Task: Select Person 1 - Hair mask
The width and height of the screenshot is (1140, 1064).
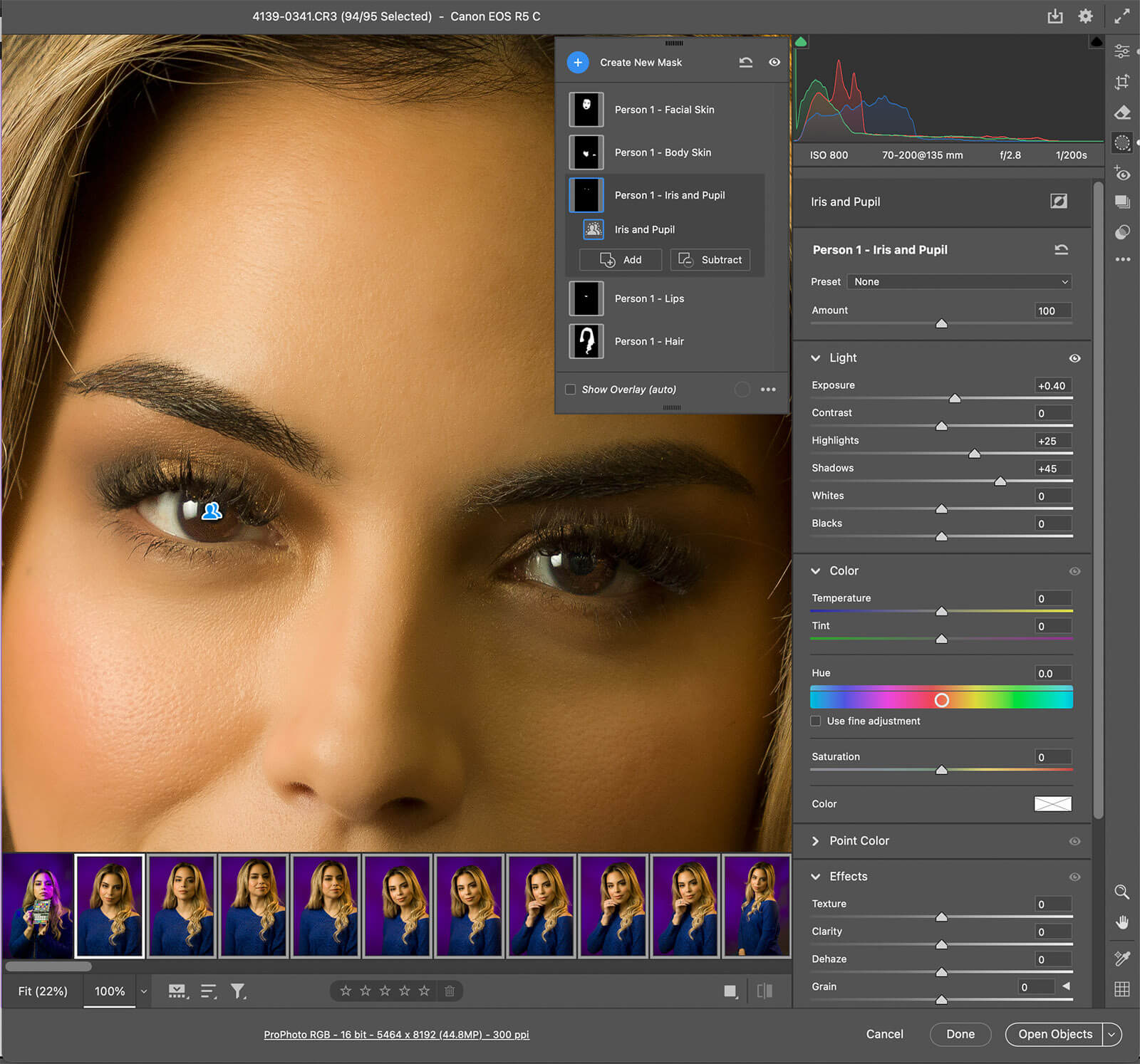Action: [x=648, y=341]
